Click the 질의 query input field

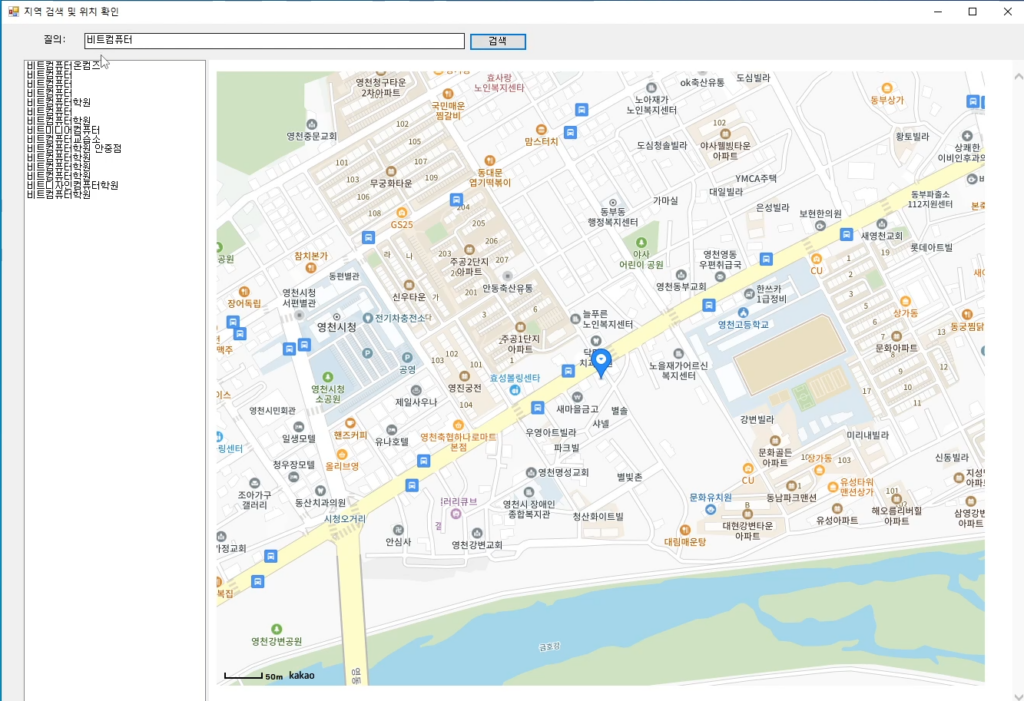click(274, 41)
